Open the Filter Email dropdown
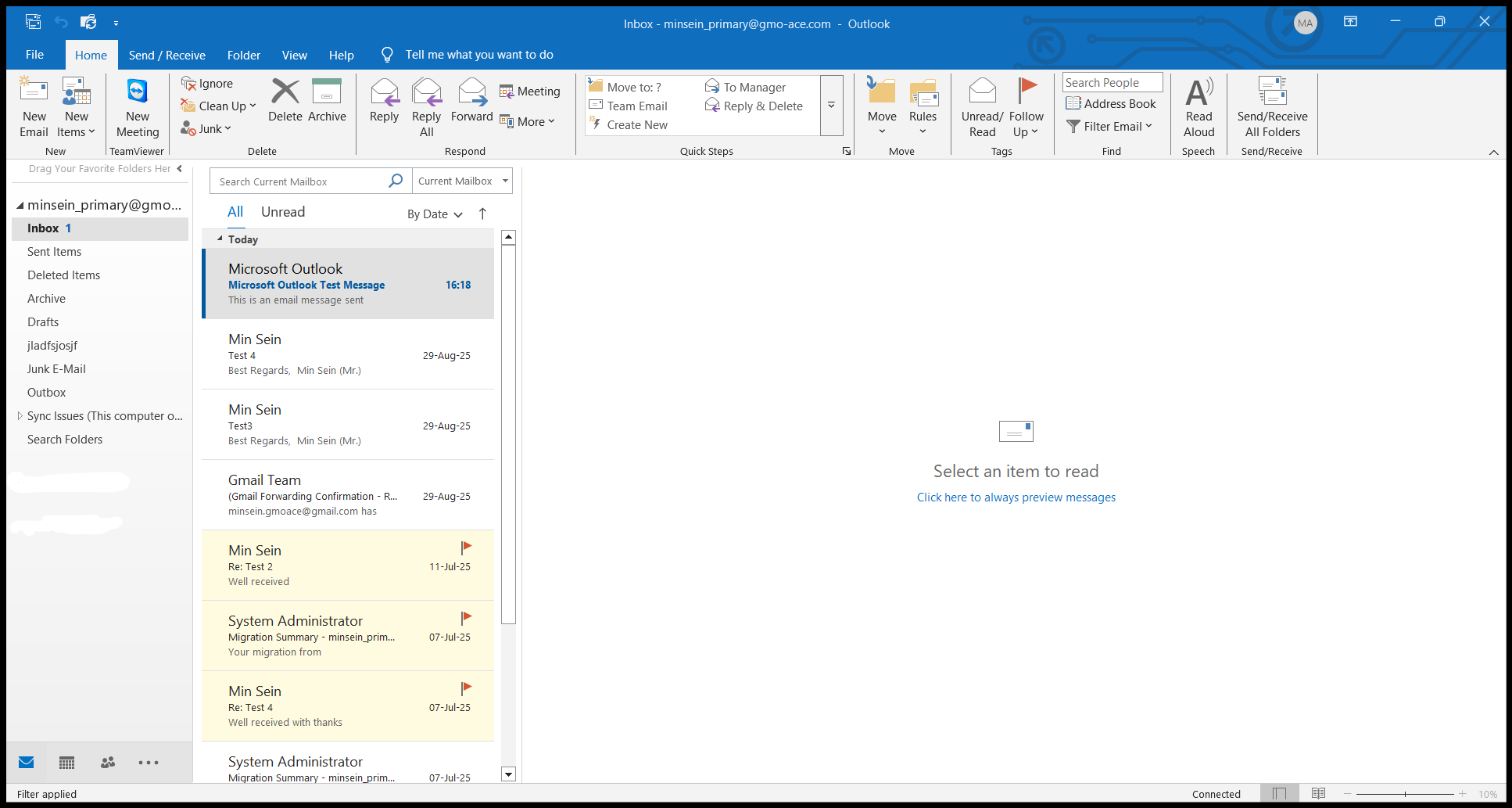The height and width of the screenshot is (808, 1512). coord(1109,126)
